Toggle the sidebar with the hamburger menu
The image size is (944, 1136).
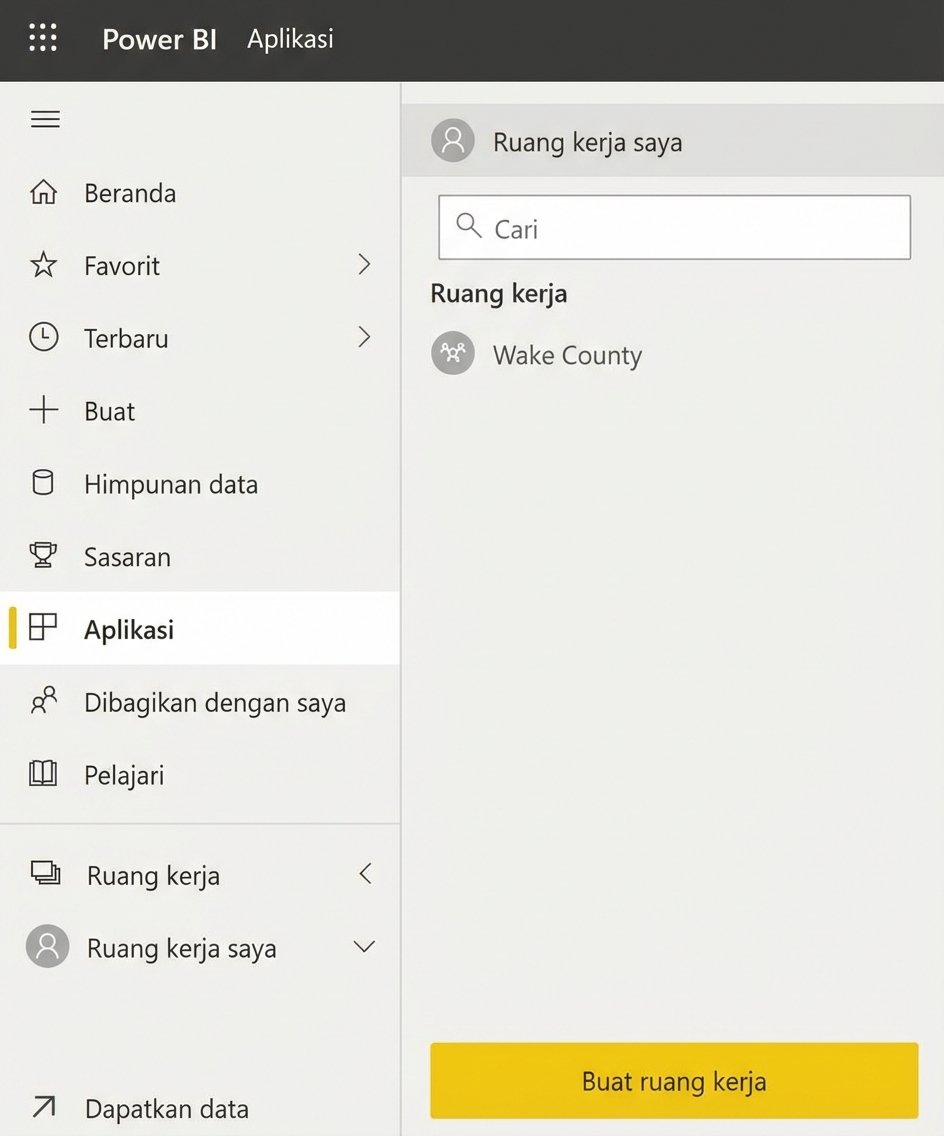click(44, 118)
